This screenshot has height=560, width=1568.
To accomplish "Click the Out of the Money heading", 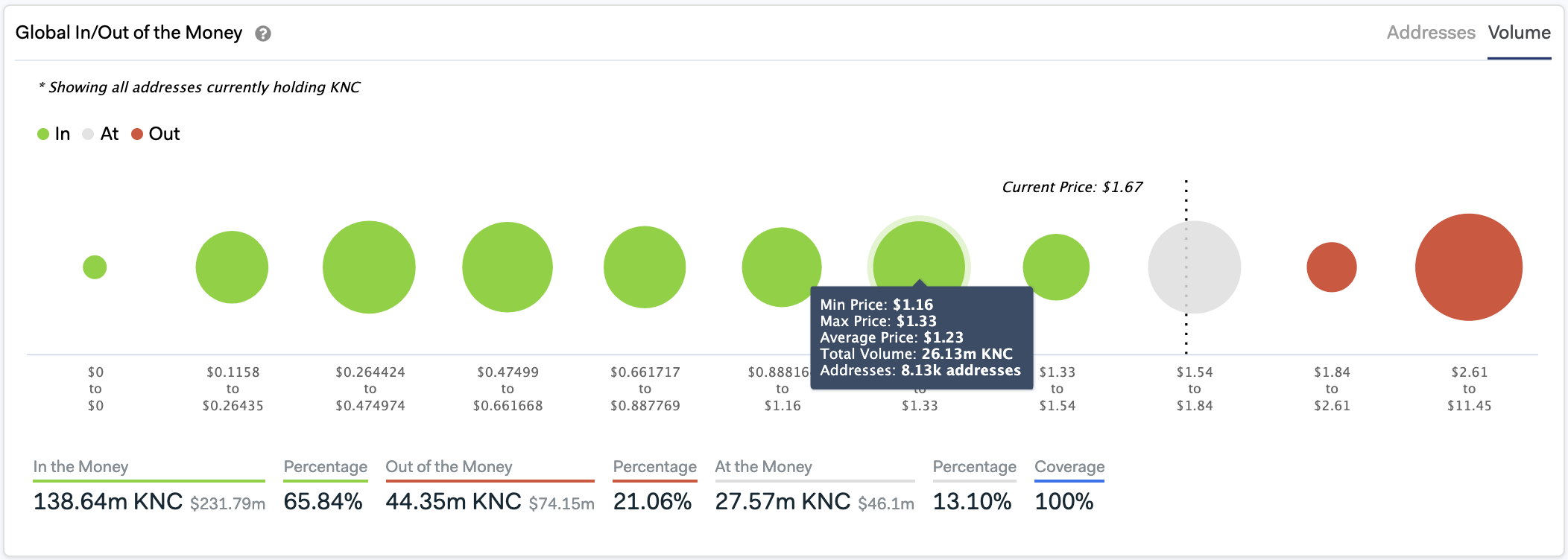I will [x=449, y=467].
